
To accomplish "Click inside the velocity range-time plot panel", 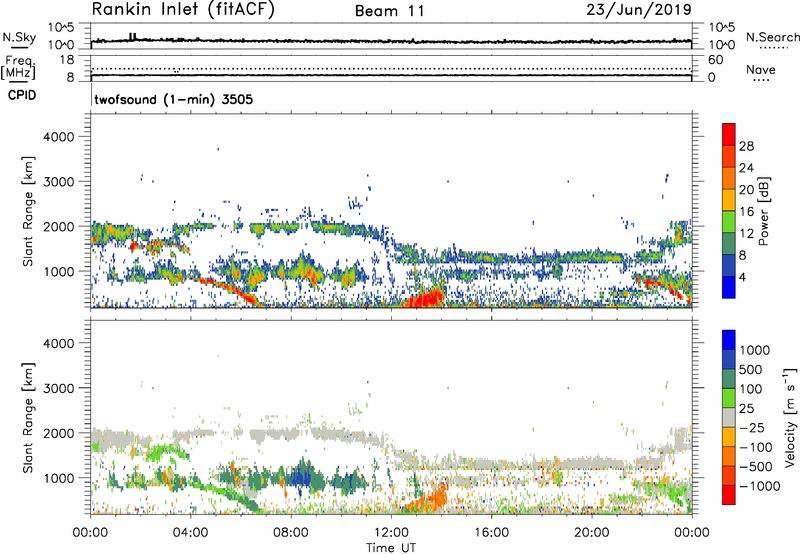I will pos(391,416).
